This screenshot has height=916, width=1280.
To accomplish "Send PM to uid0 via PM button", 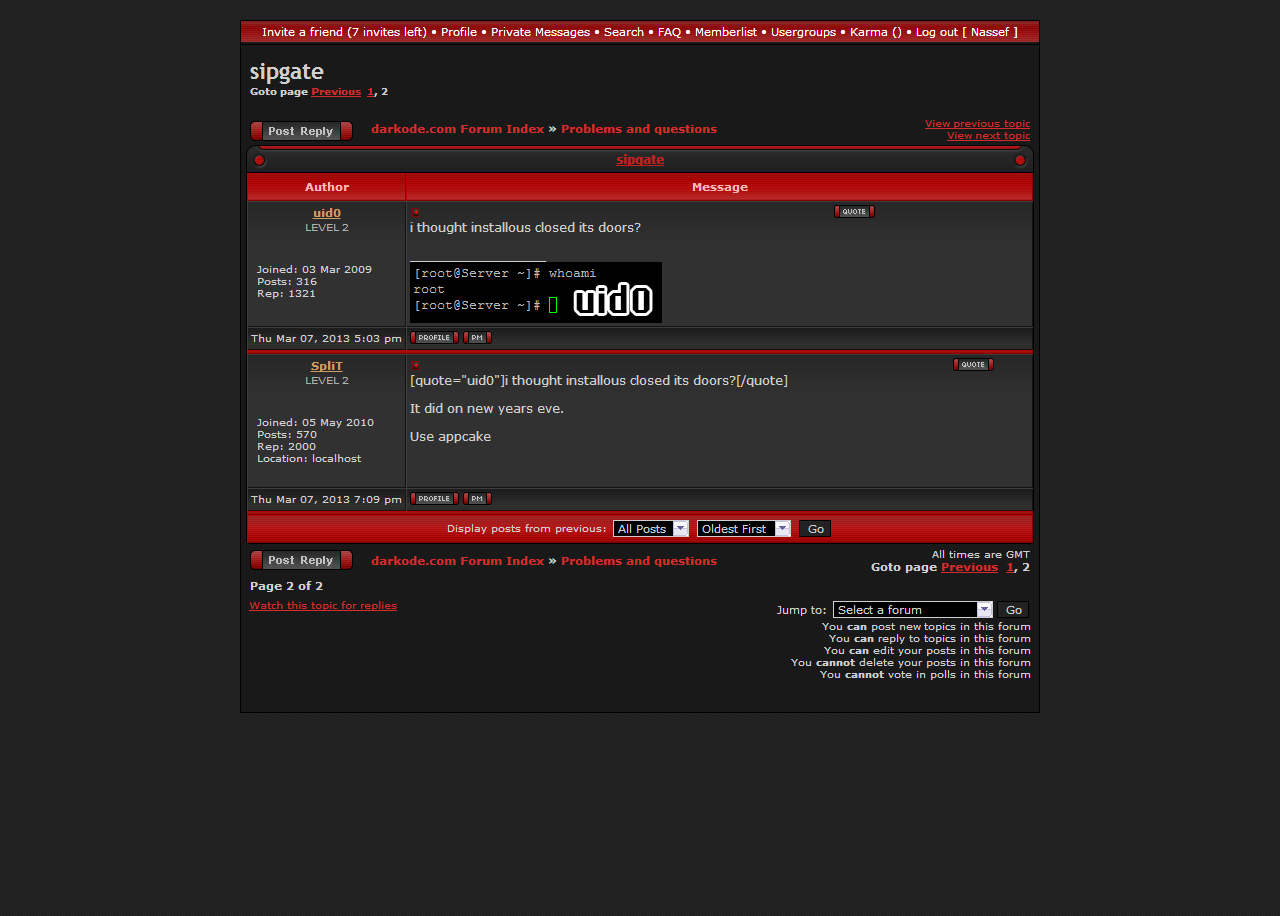I will click(477, 338).
